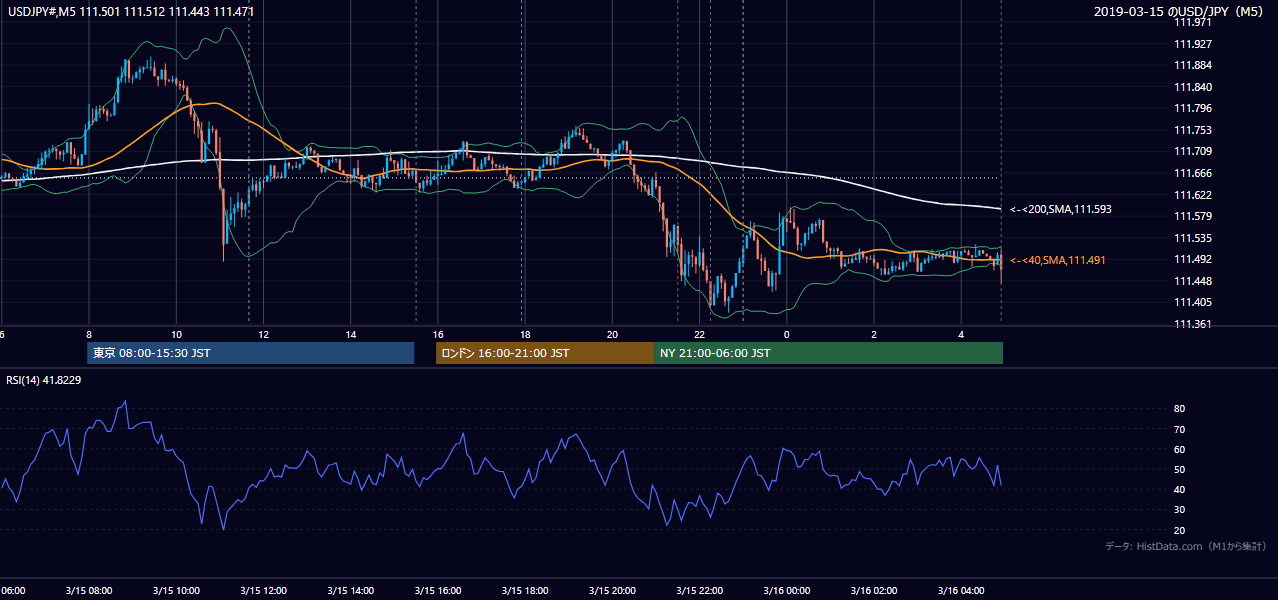This screenshot has height=600, width=1278.
Task: Click the 3/15 18:00 date label
Action: click(525, 590)
